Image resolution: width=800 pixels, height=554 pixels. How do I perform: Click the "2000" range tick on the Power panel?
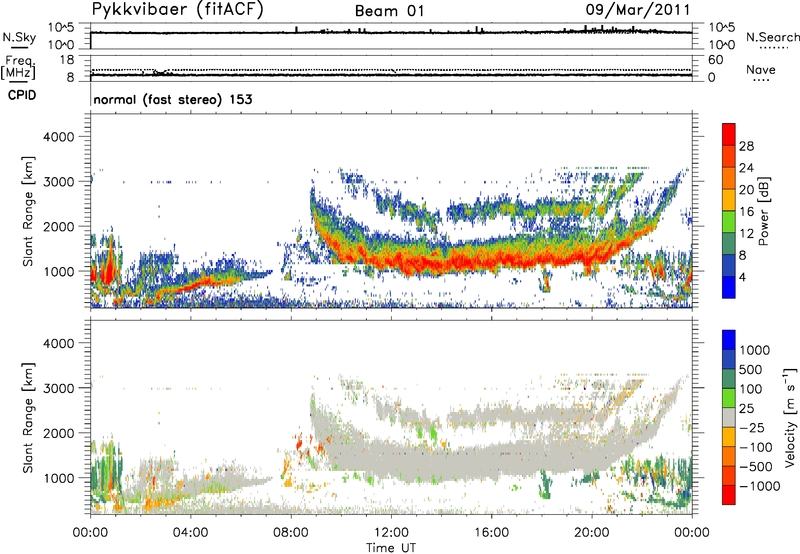click(x=58, y=226)
